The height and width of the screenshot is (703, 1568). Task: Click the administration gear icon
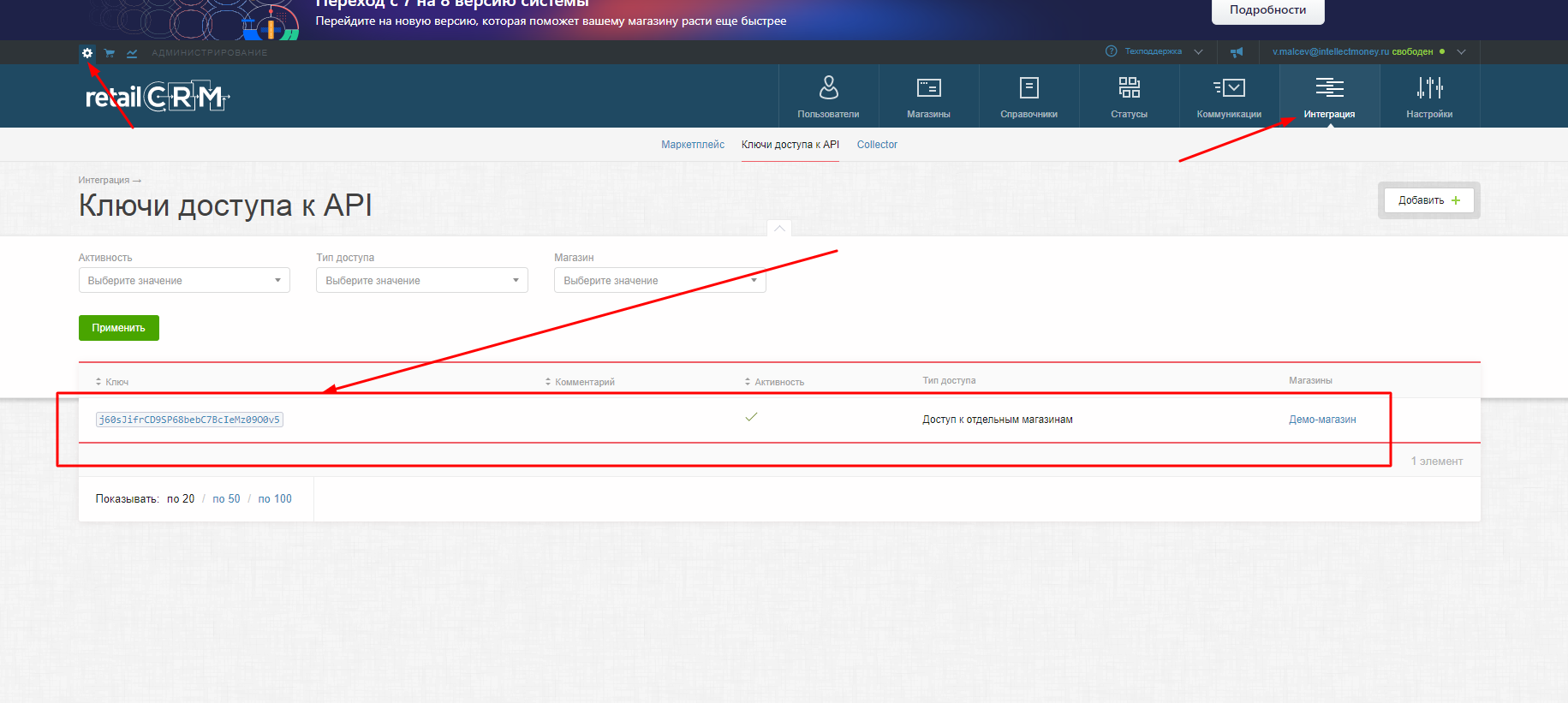tap(87, 53)
